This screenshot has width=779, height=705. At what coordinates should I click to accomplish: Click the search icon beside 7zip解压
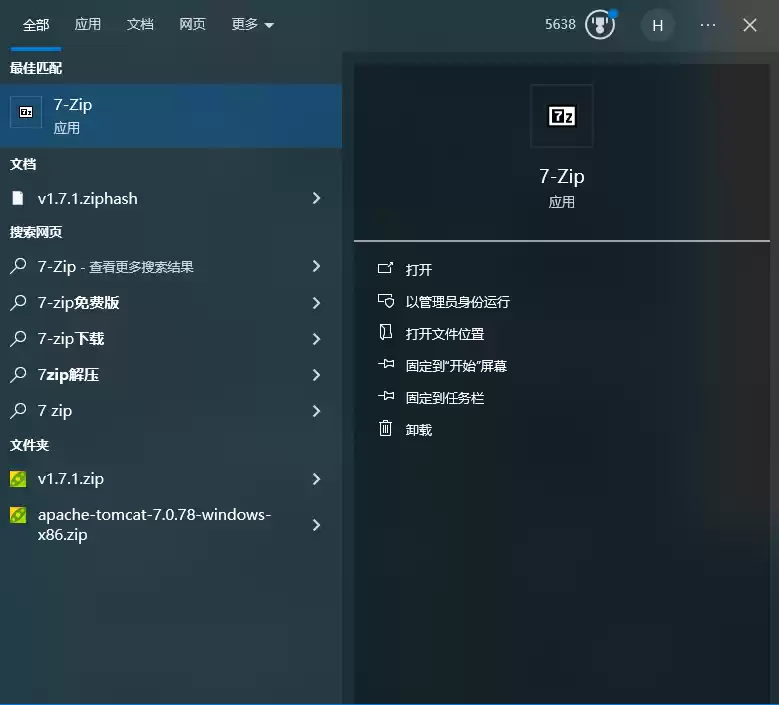[18, 375]
